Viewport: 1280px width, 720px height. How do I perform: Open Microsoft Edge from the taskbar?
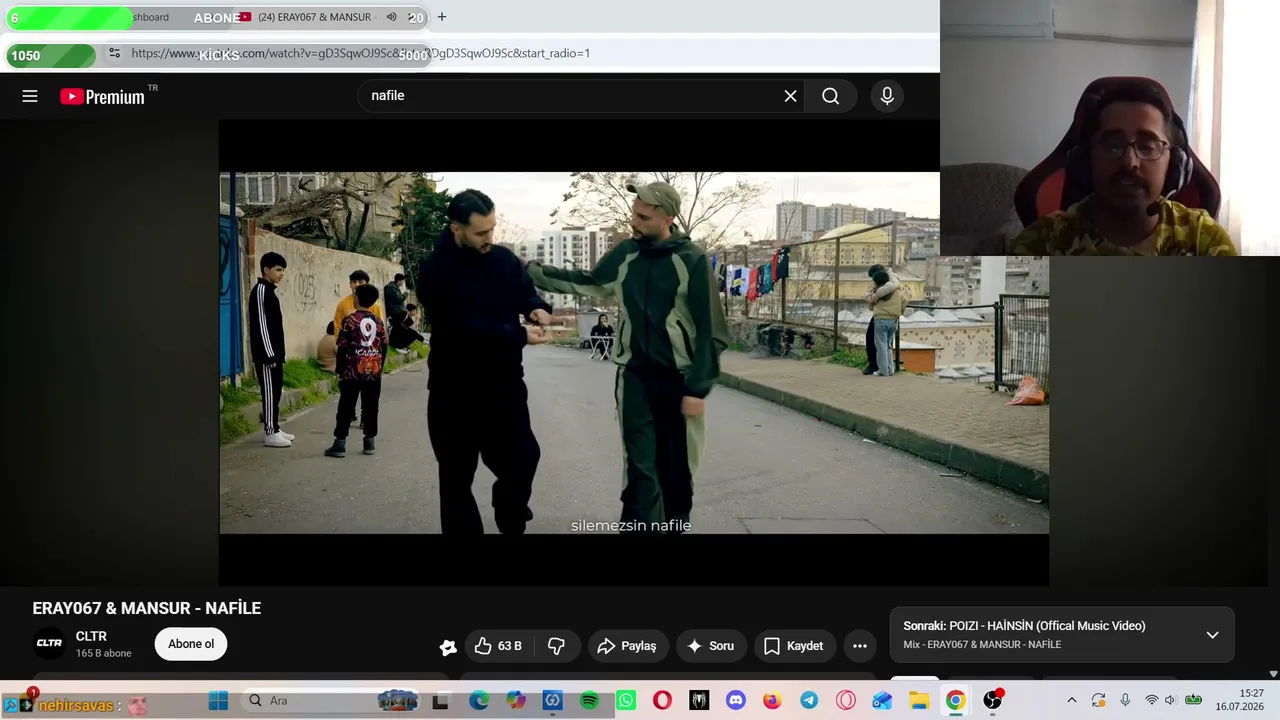(479, 701)
